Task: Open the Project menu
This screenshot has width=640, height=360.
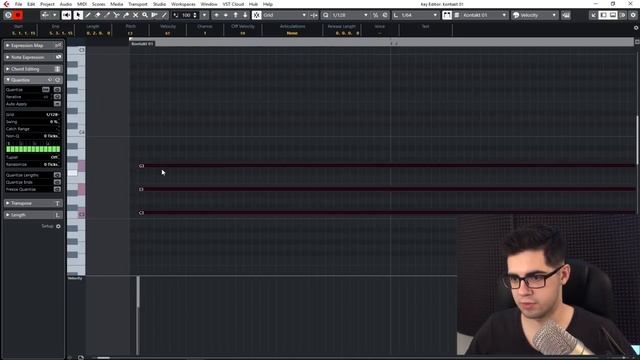Action: point(47,4)
